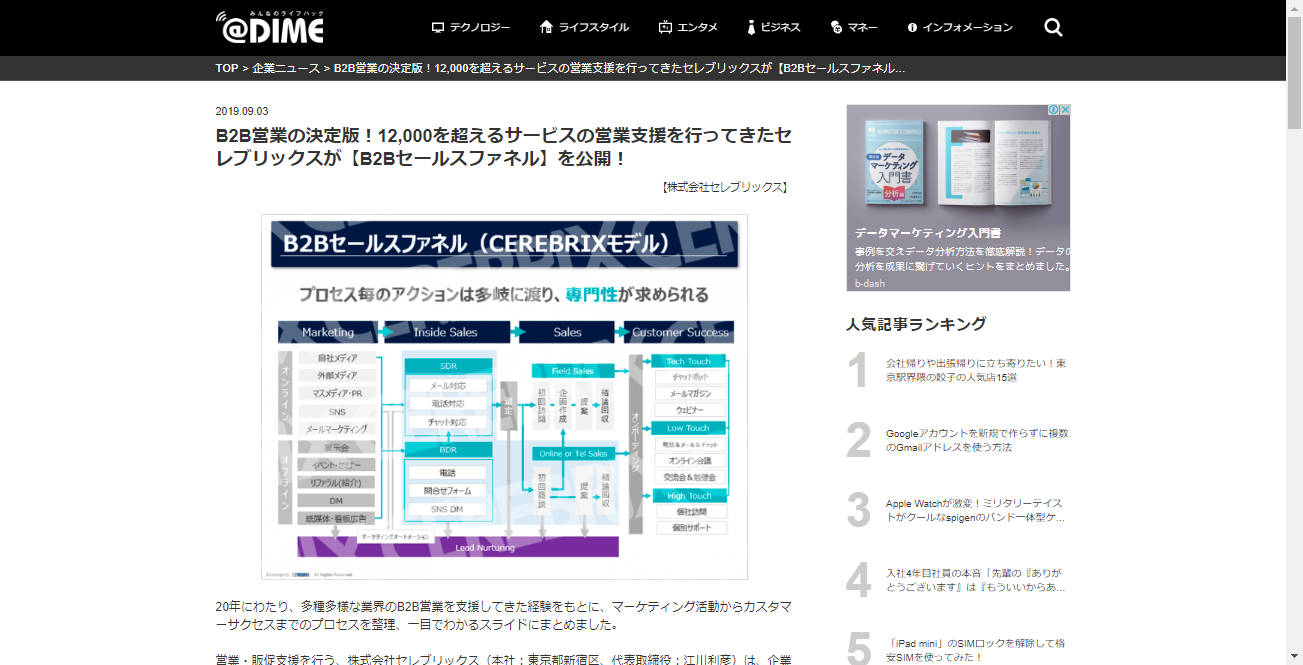Open ranking article 入社4年目社員の本音
1303x665 pixels.
click(x=975, y=580)
